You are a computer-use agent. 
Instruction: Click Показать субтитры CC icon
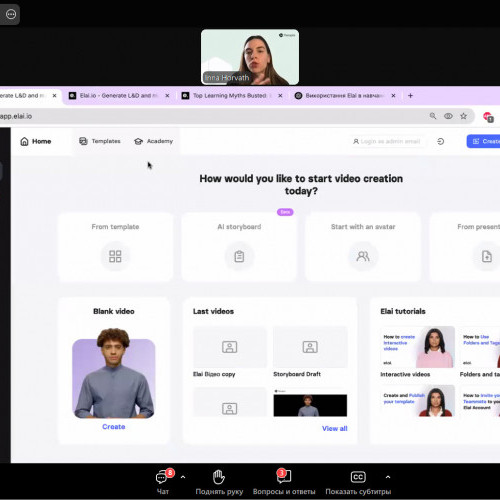pyautogui.click(x=358, y=477)
